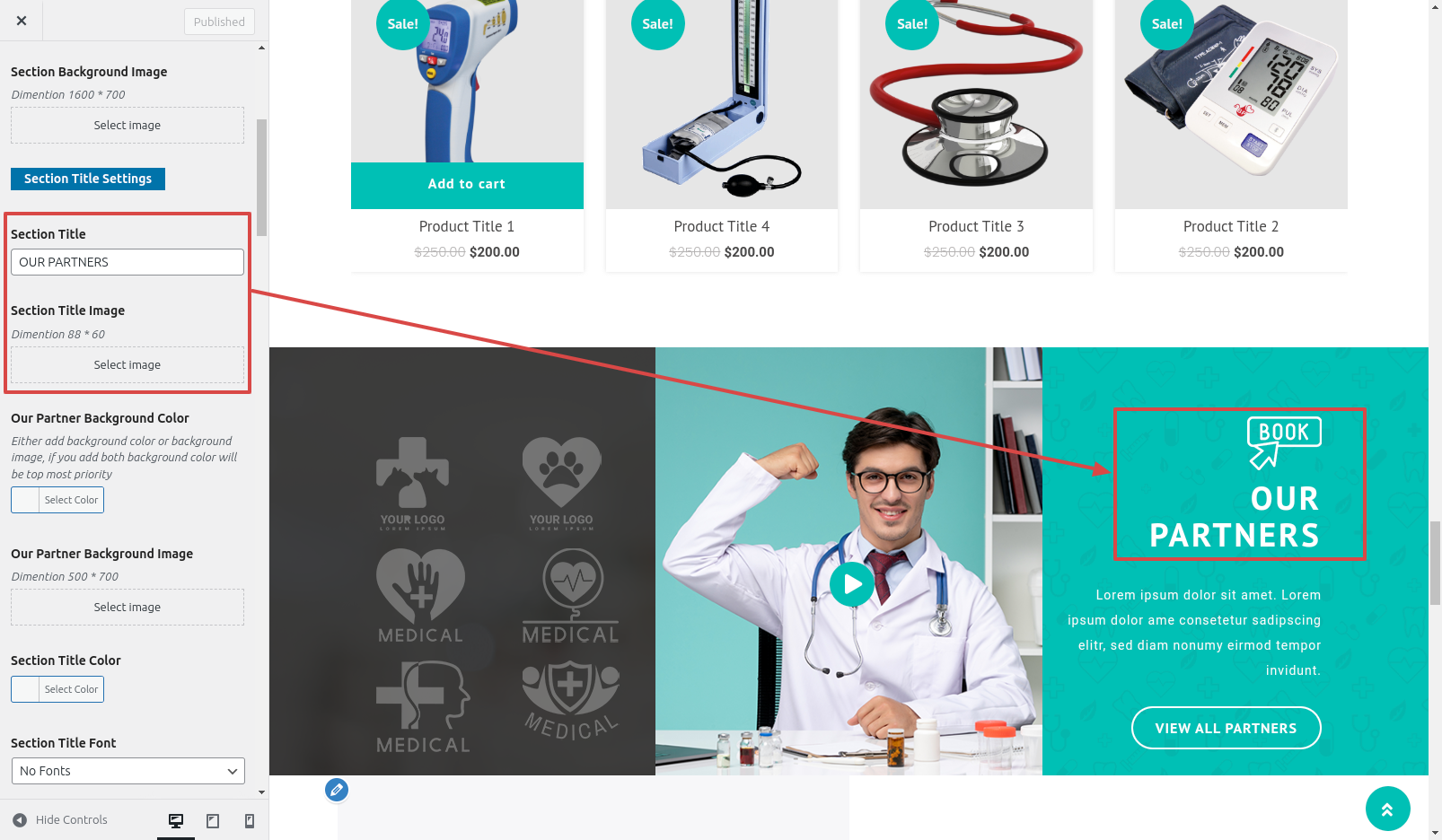Click the scroll-to-top double arrow button

point(1387,809)
